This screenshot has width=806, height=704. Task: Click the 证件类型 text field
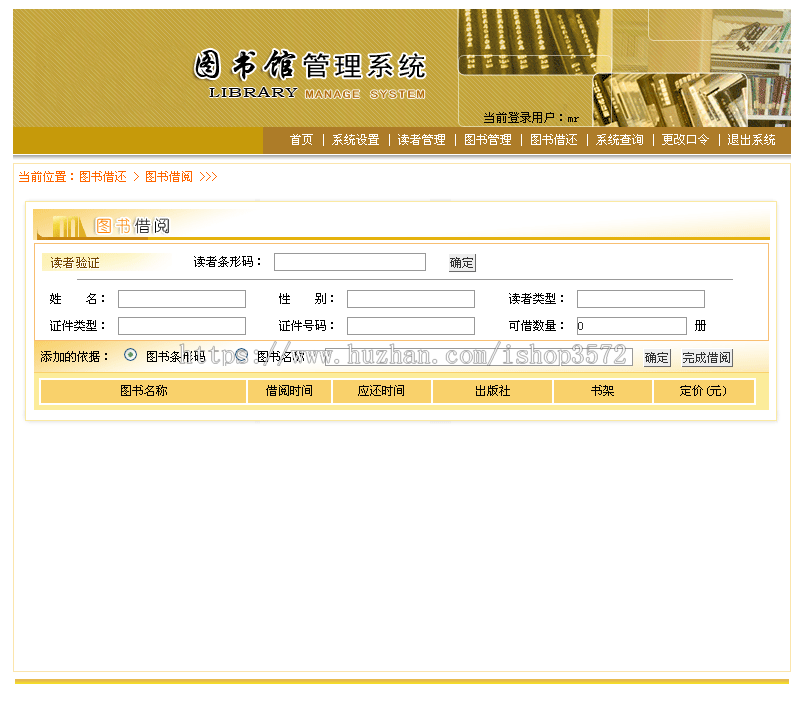tap(182, 326)
